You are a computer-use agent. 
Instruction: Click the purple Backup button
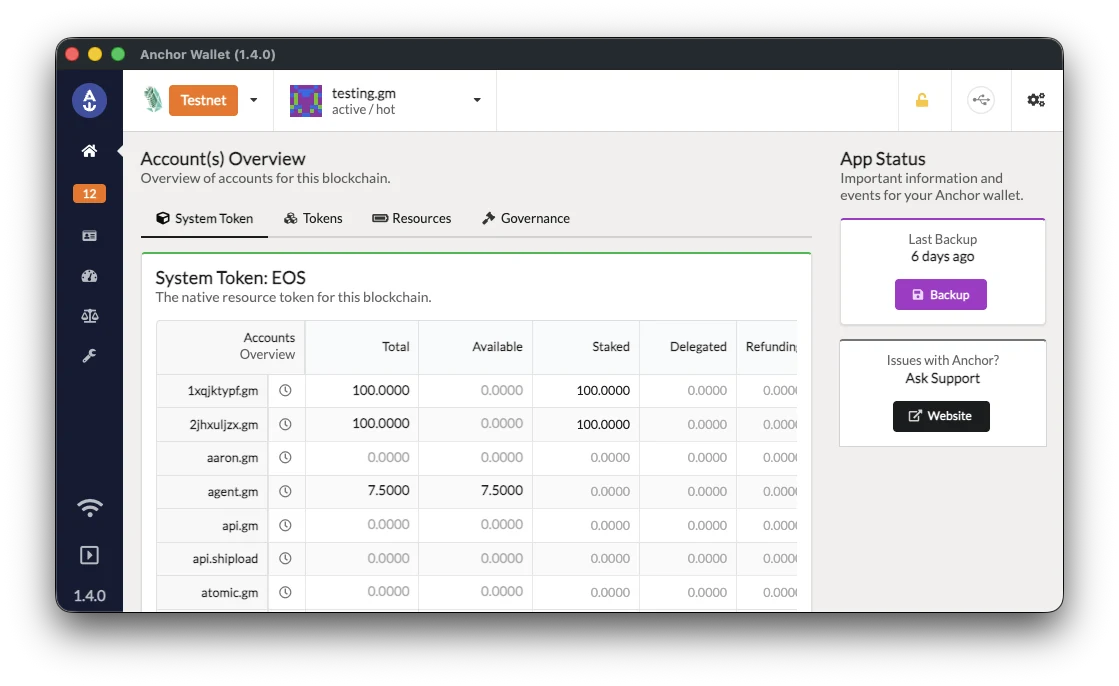941,295
